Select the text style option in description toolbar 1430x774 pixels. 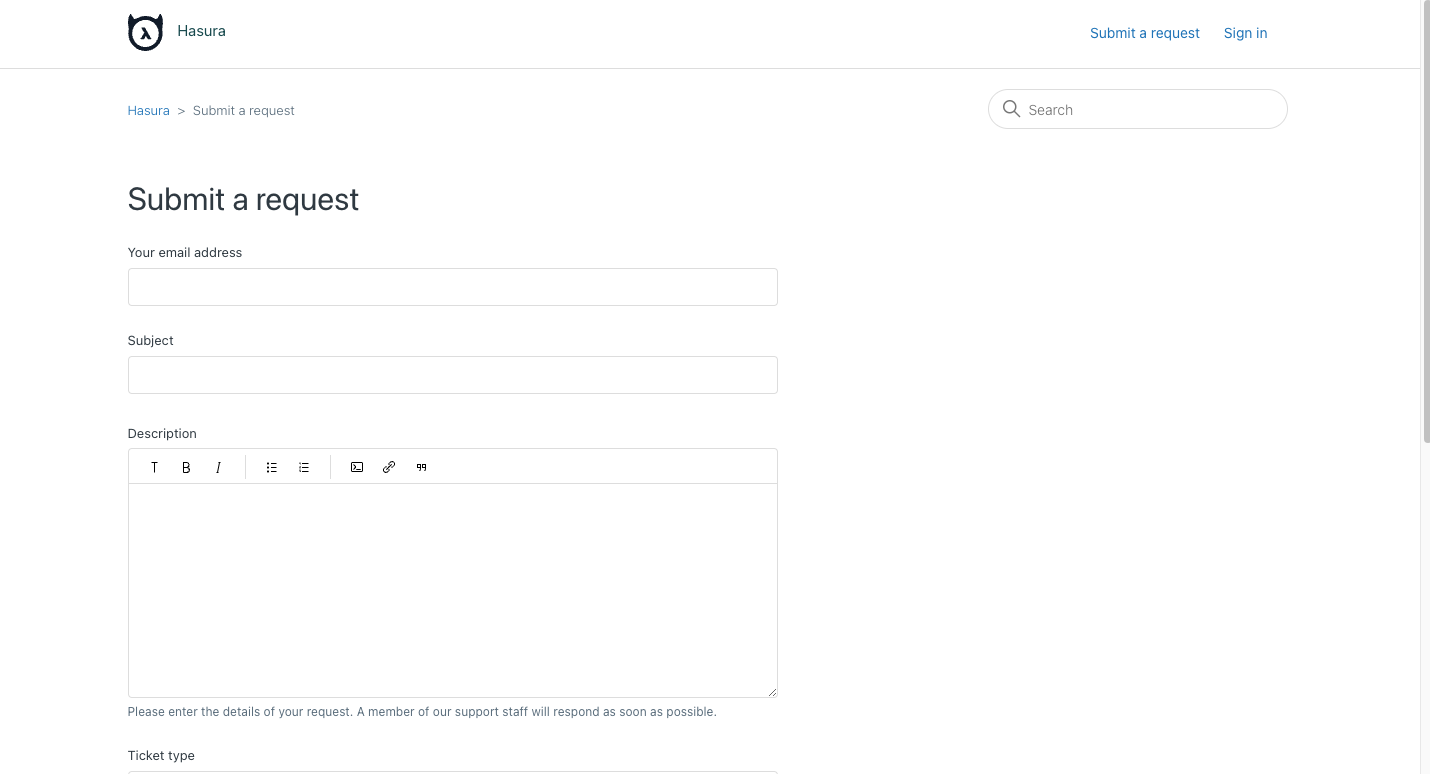coord(154,467)
